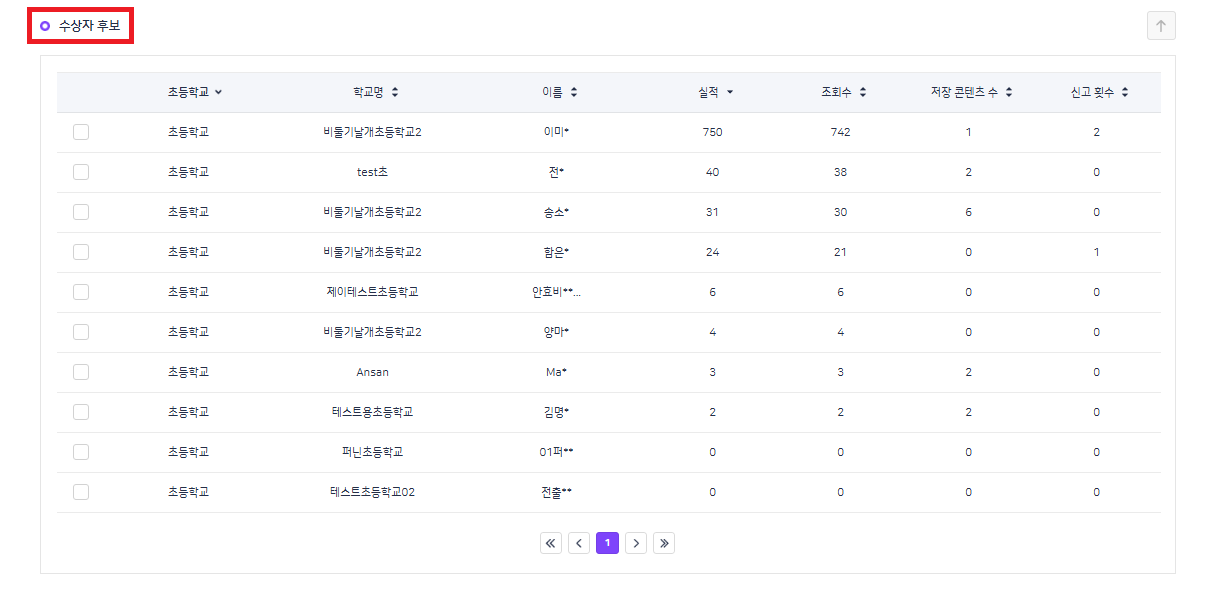The width and height of the screenshot is (1207, 594).
Task: Go to first page with double-left arrow
Action: 551,543
